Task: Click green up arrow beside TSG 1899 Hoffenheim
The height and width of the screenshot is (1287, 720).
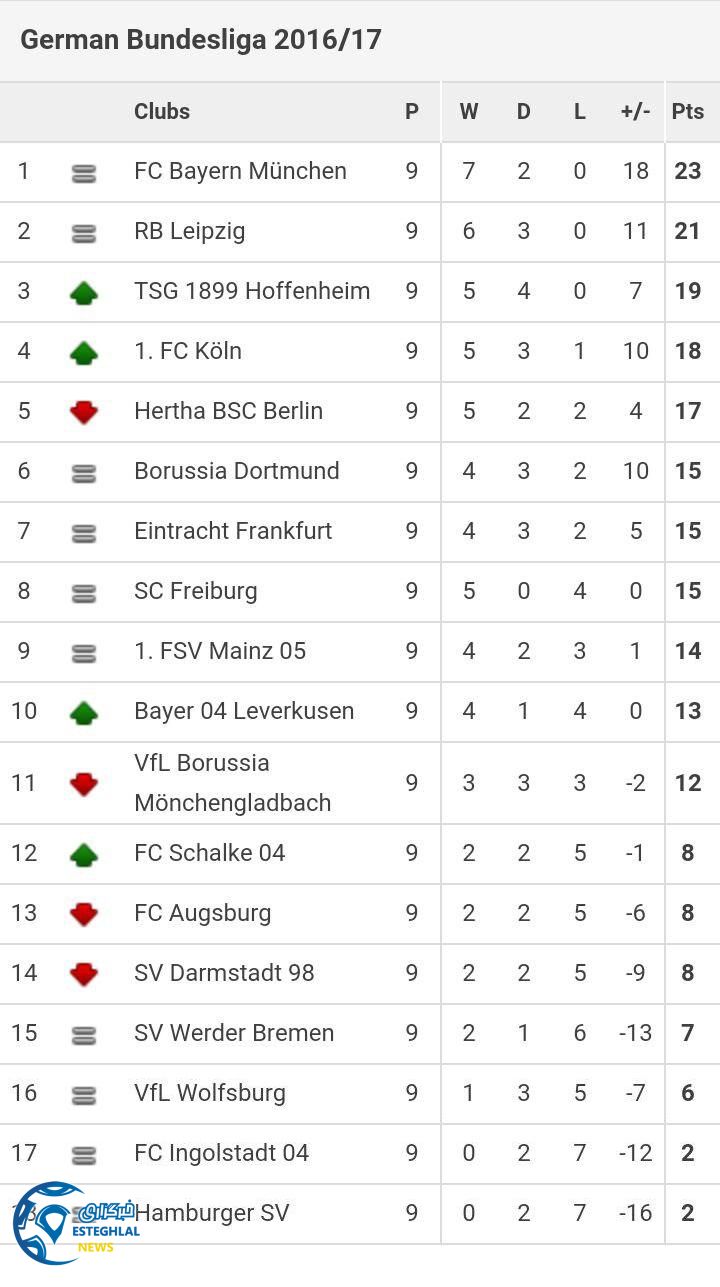Action: (x=84, y=292)
